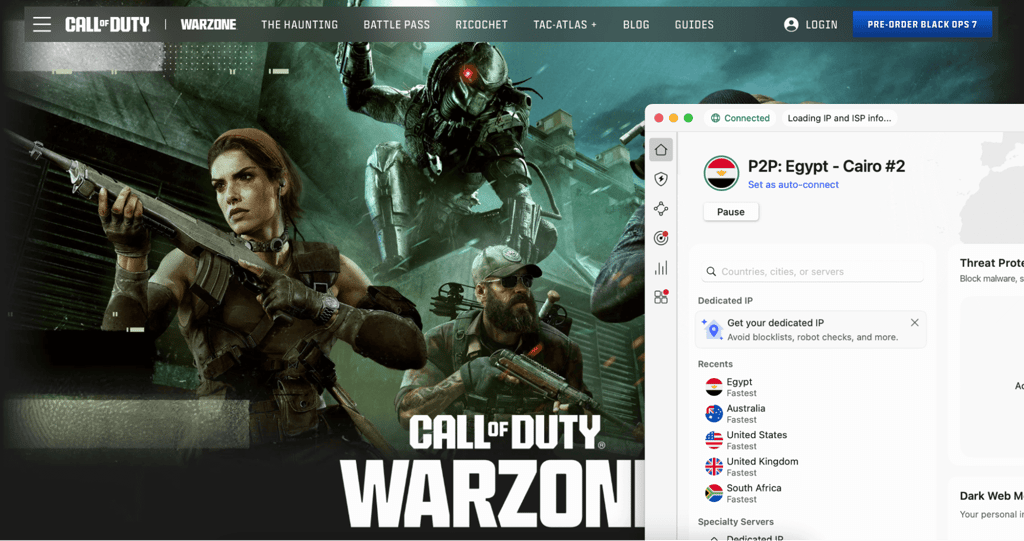Open the apps grid icon in sidebar
Viewport: 1024px width, 541px height.
(x=661, y=297)
